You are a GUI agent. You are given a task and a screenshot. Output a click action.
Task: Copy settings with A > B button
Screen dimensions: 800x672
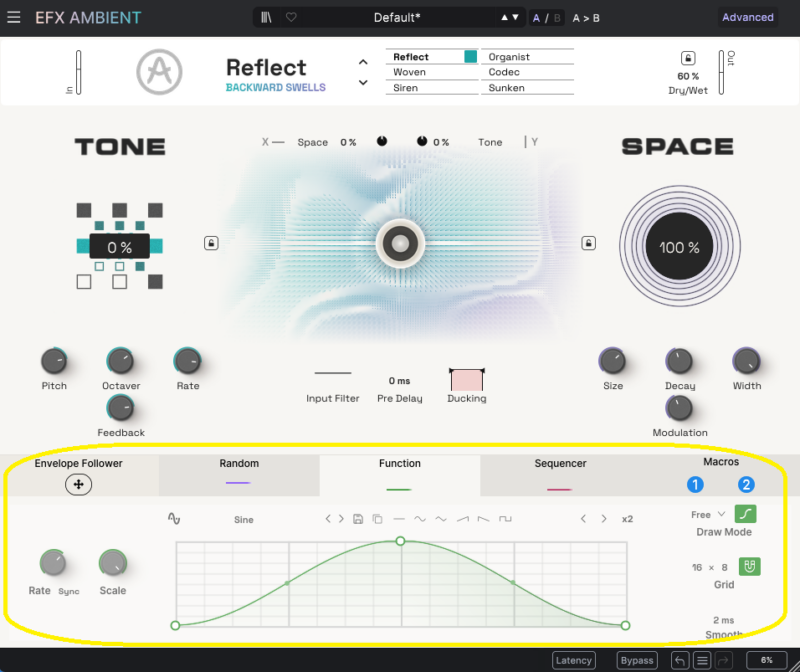[x=586, y=18]
